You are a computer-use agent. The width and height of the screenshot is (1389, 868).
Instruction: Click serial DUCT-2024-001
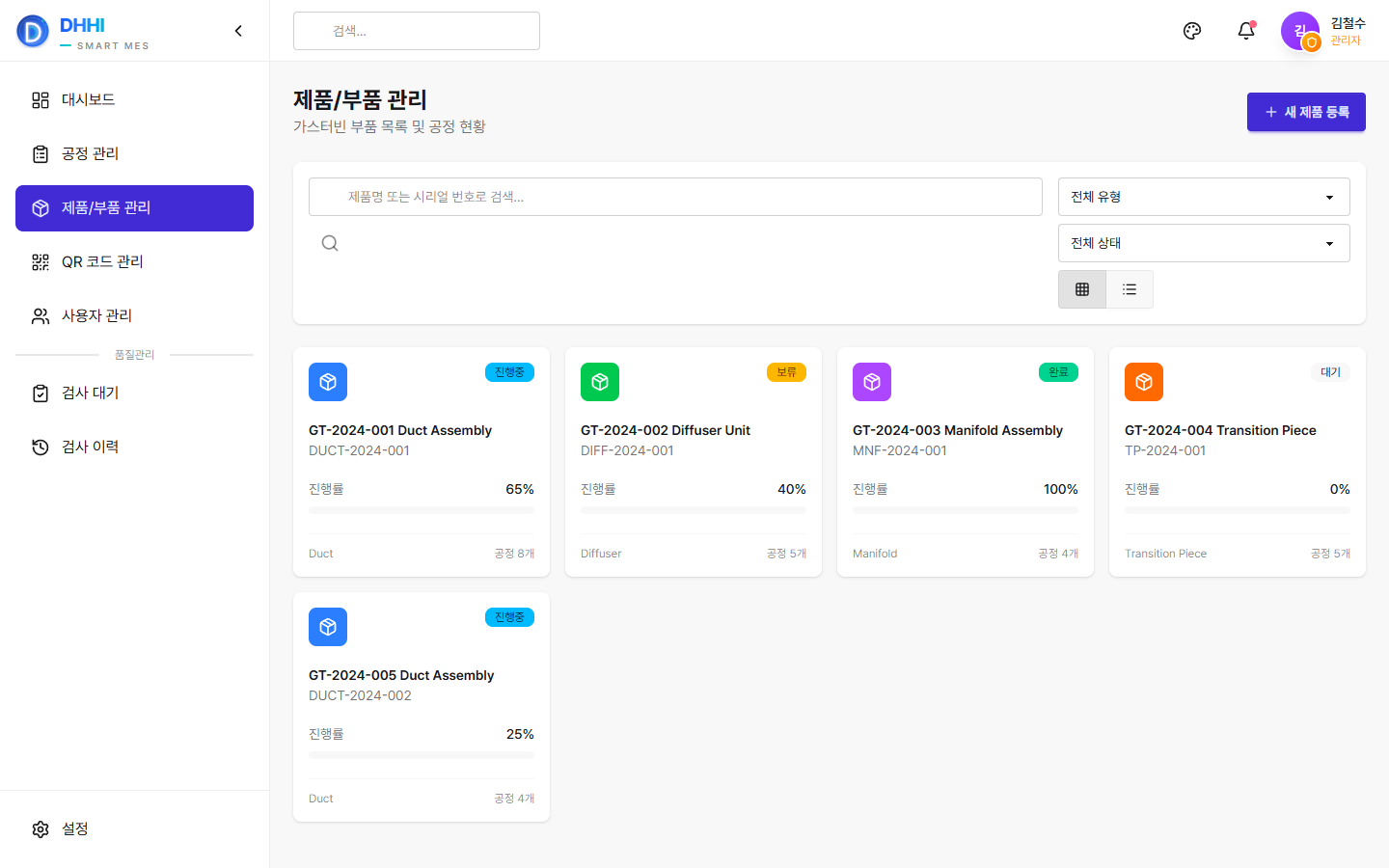point(359,450)
